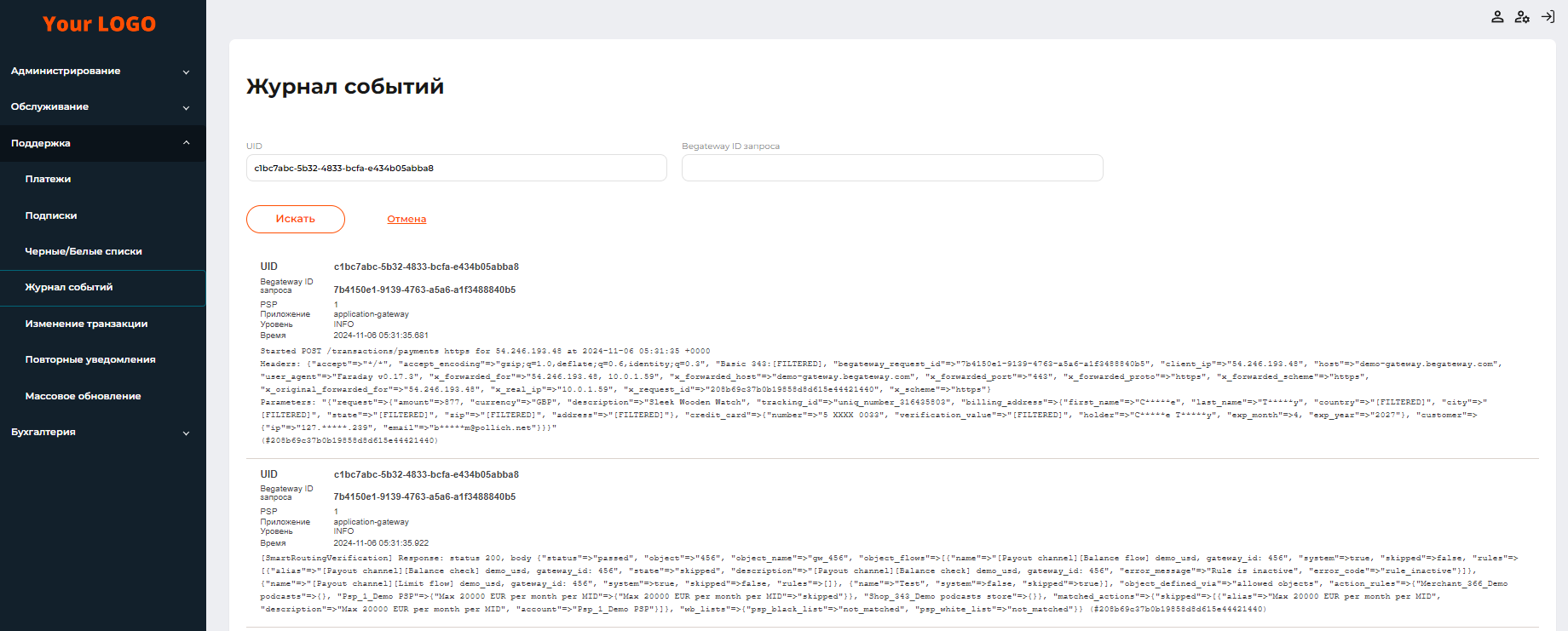Expand the Обслуживание section chevron
This screenshot has height=631, width=1568.
186,108
